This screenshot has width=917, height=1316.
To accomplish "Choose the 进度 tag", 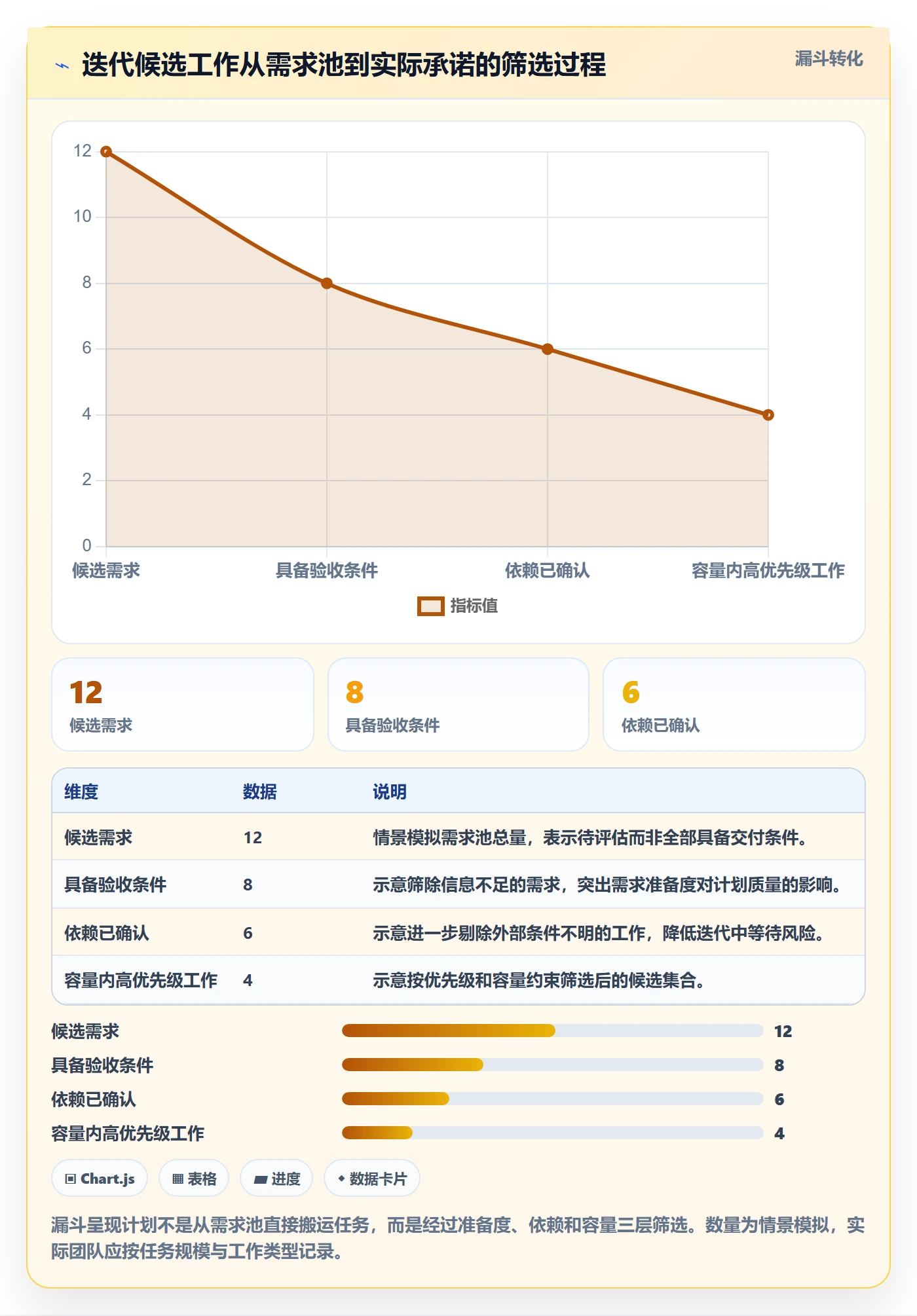I will pyautogui.click(x=276, y=1179).
